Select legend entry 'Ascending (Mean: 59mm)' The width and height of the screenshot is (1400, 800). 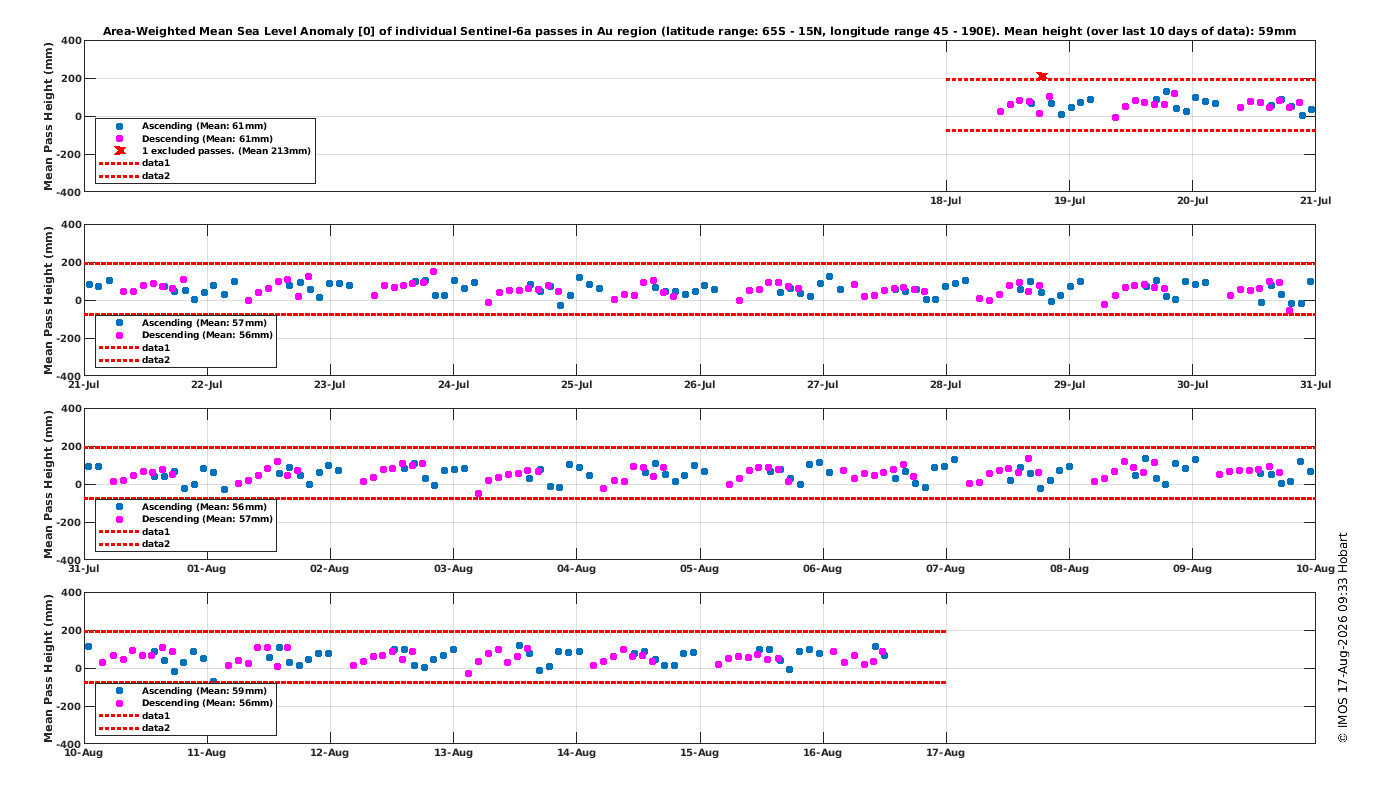(205, 691)
